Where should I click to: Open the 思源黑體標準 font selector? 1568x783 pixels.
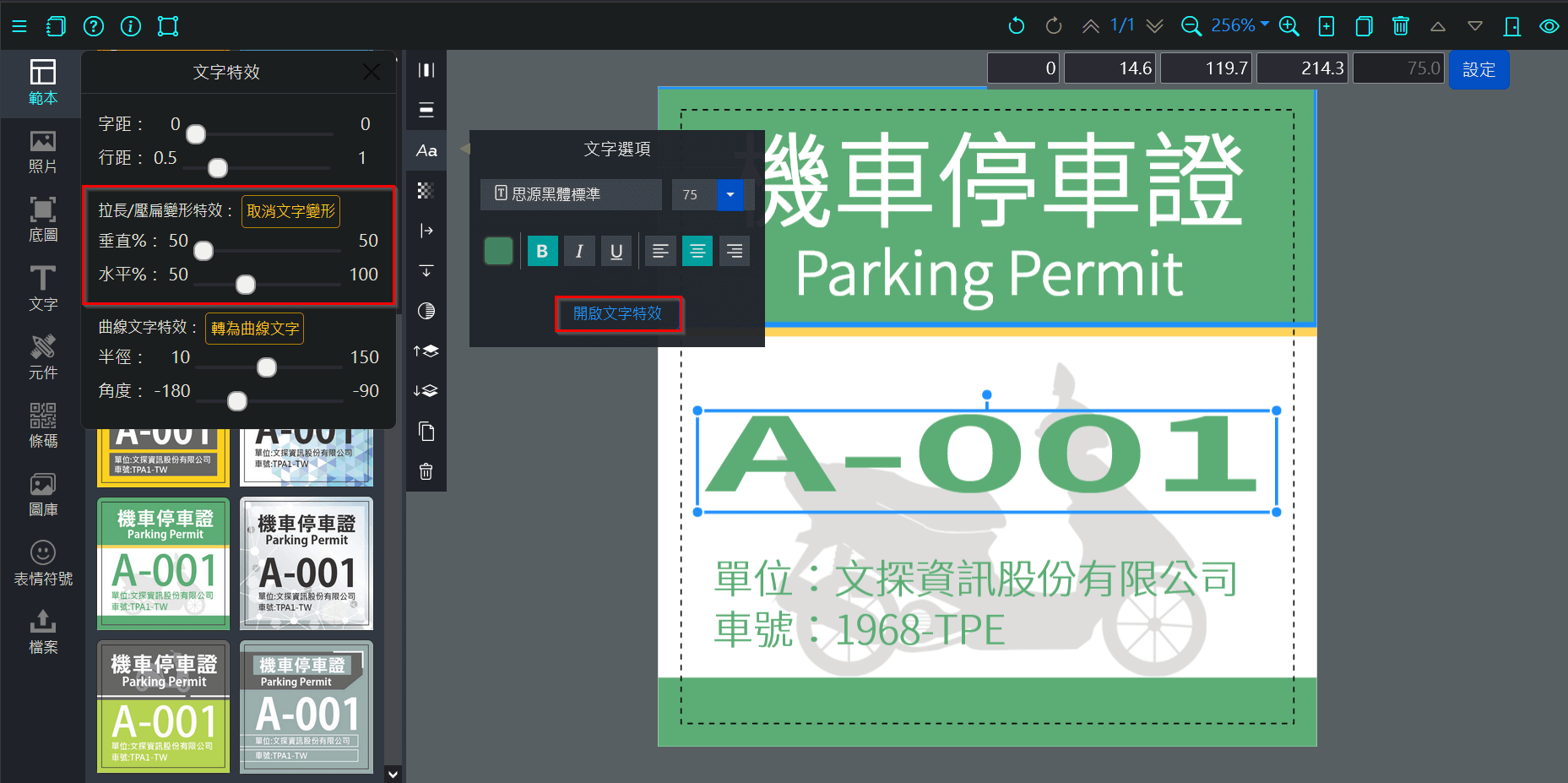(x=571, y=194)
